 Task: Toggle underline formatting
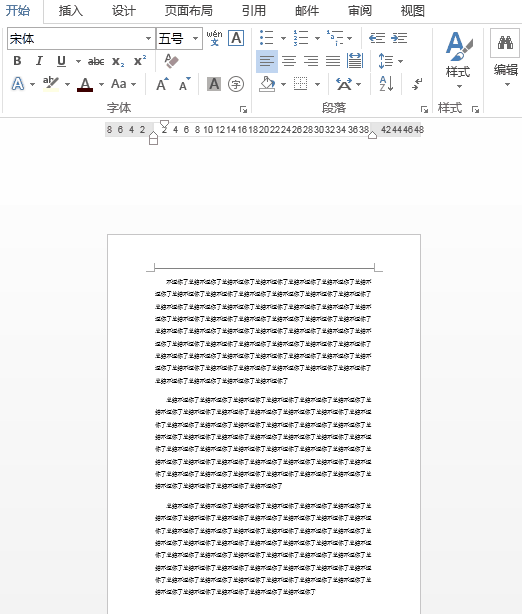click(61, 61)
